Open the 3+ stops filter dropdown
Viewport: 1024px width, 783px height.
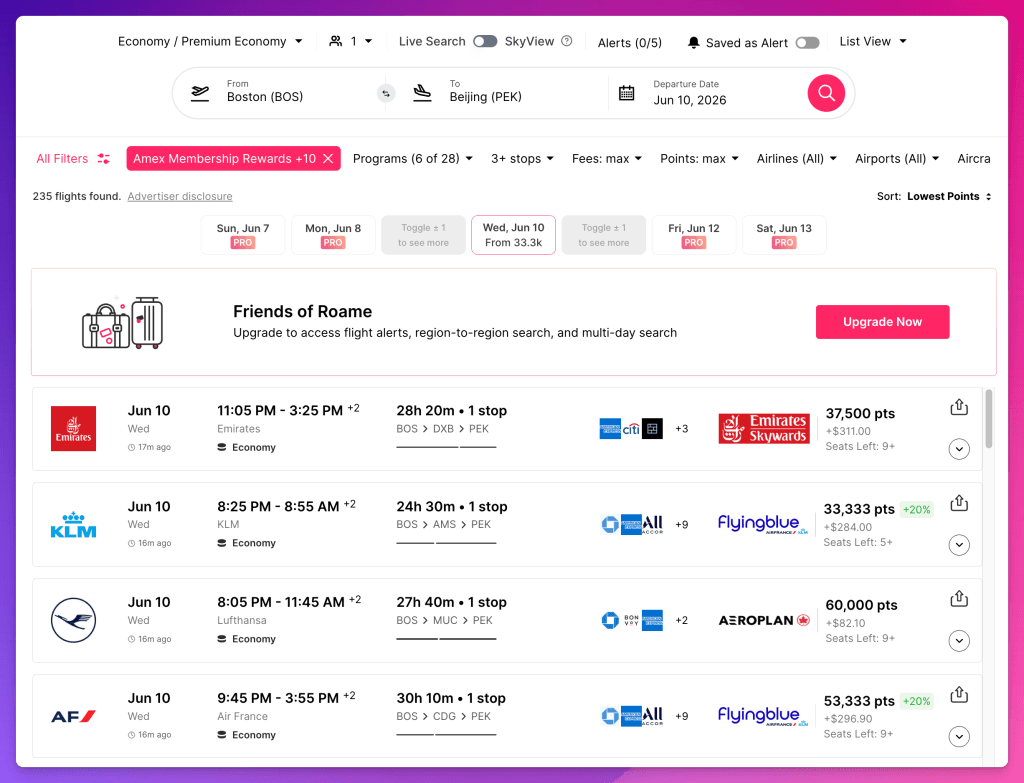(522, 159)
